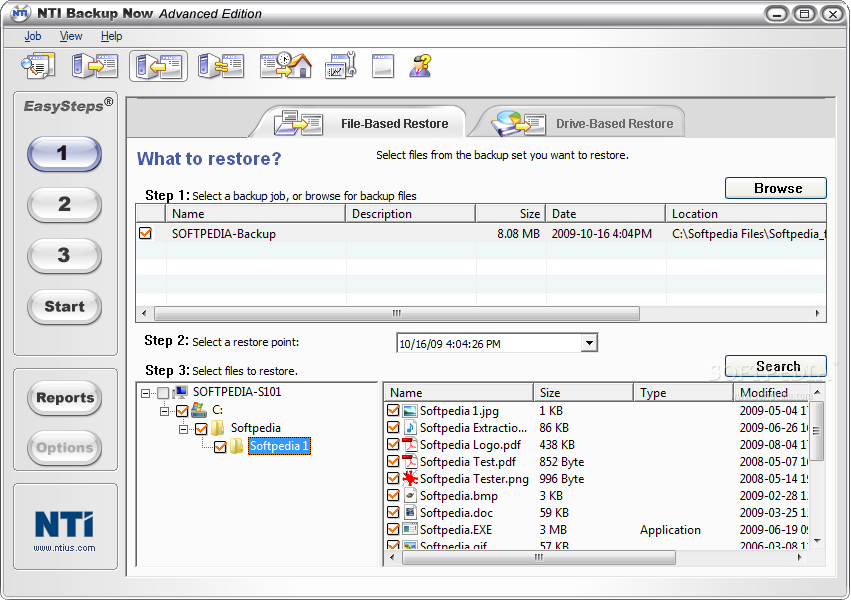Viewport: 851px width, 601px height.
Task: Click the Sync toolbar icon
Action: click(x=221, y=66)
